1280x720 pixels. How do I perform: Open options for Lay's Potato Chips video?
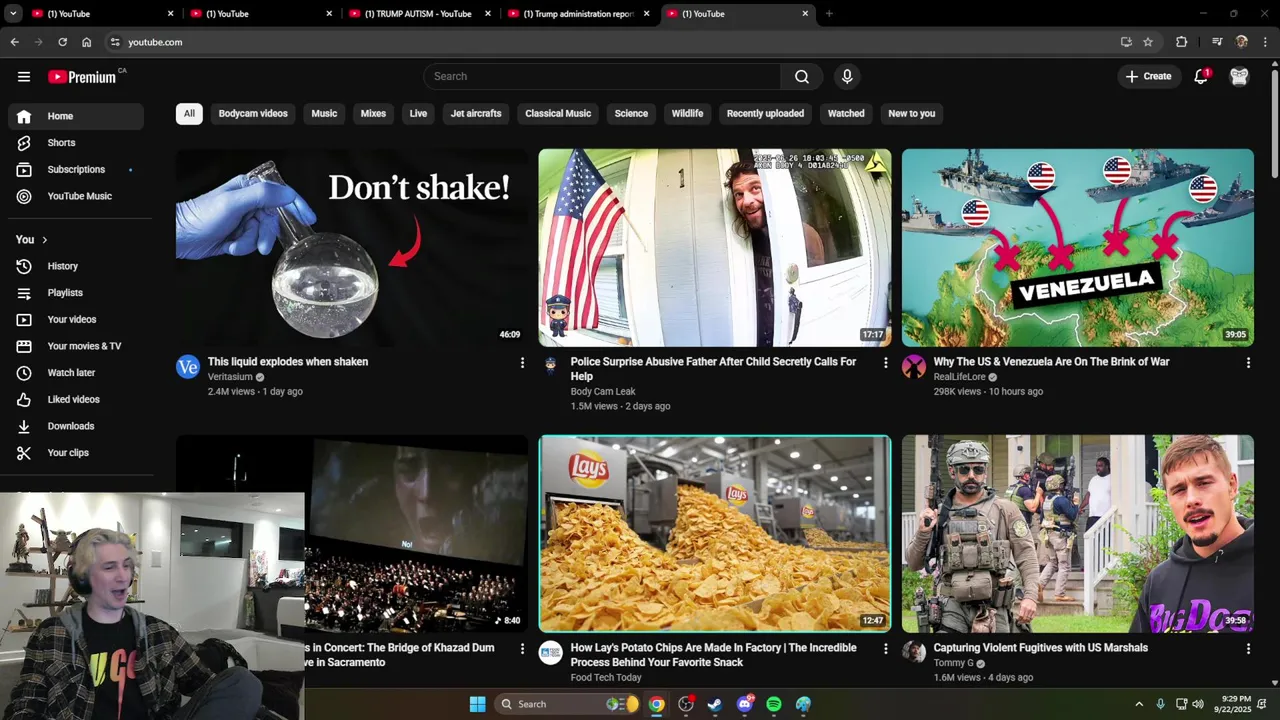pos(885,649)
